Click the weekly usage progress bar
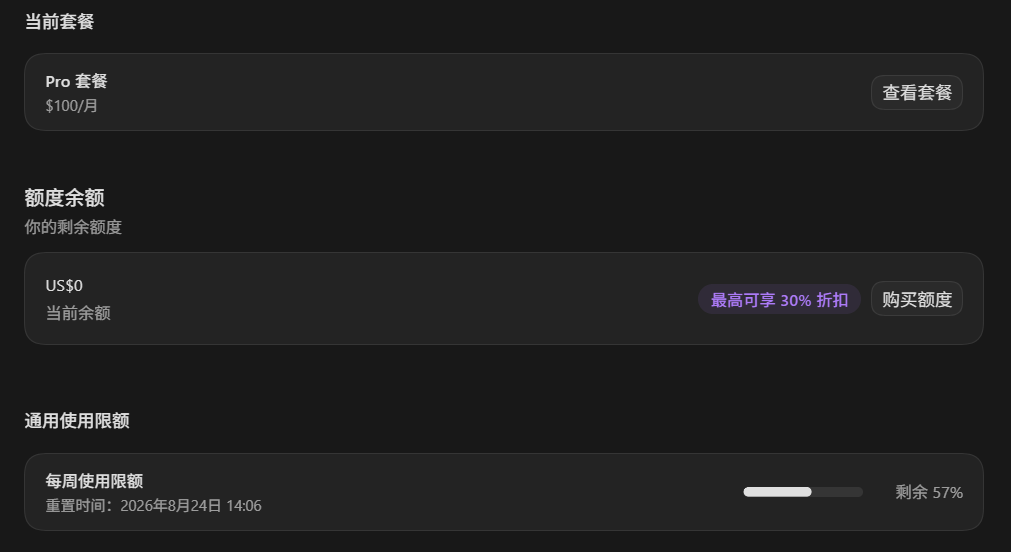This screenshot has width=1011, height=552. pyautogui.click(x=803, y=492)
